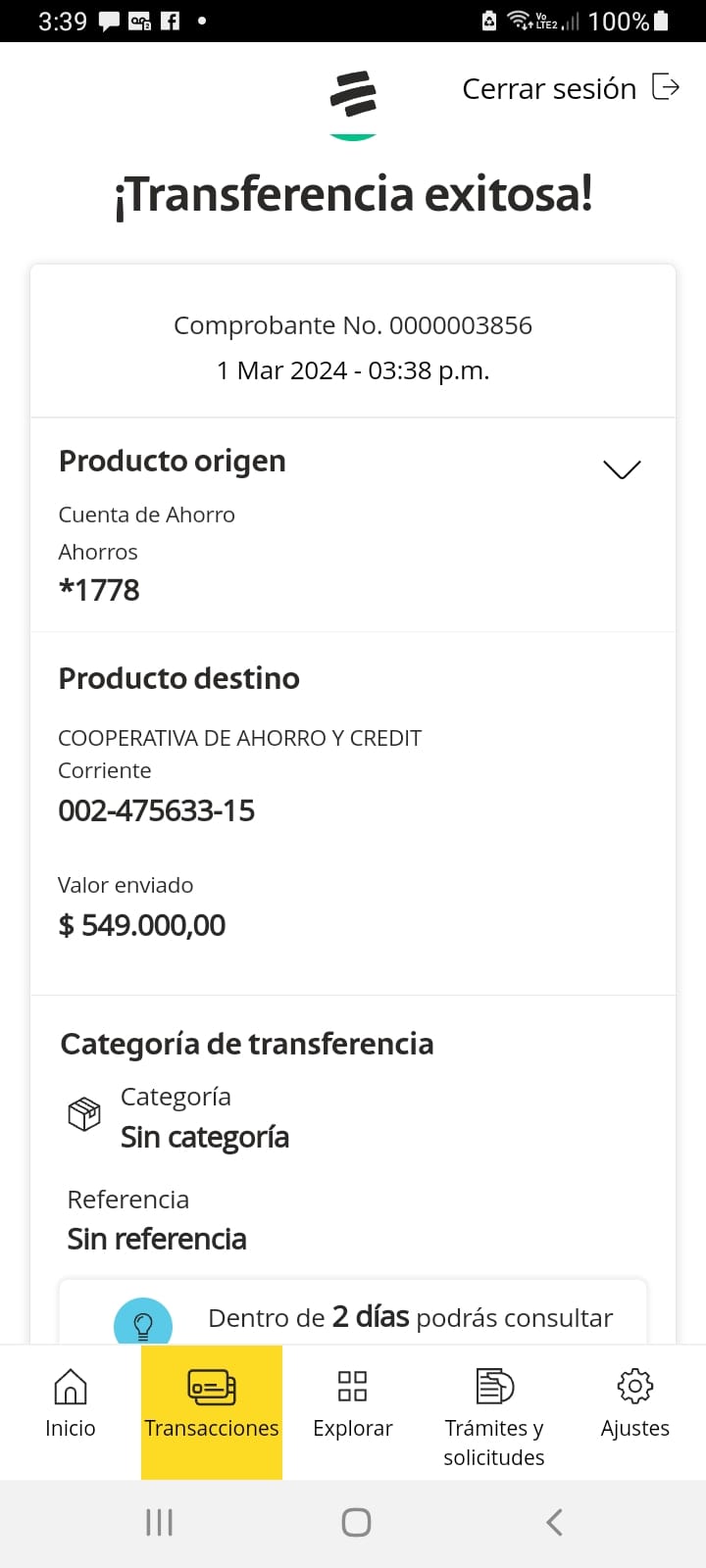This screenshot has height=1568, width=706.
Task: Go to Ajustes tab label
Action: click(635, 1429)
